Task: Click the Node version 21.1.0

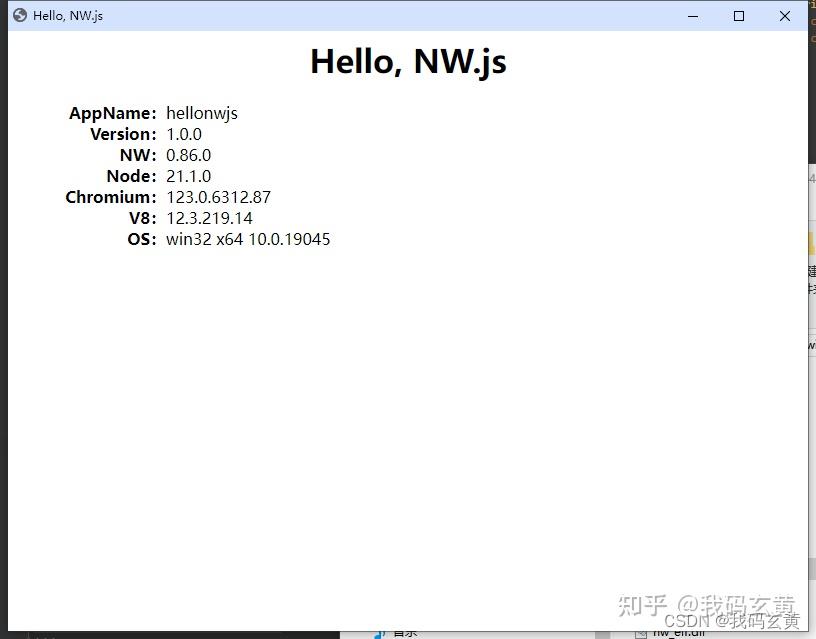Action: click(189, 176)
